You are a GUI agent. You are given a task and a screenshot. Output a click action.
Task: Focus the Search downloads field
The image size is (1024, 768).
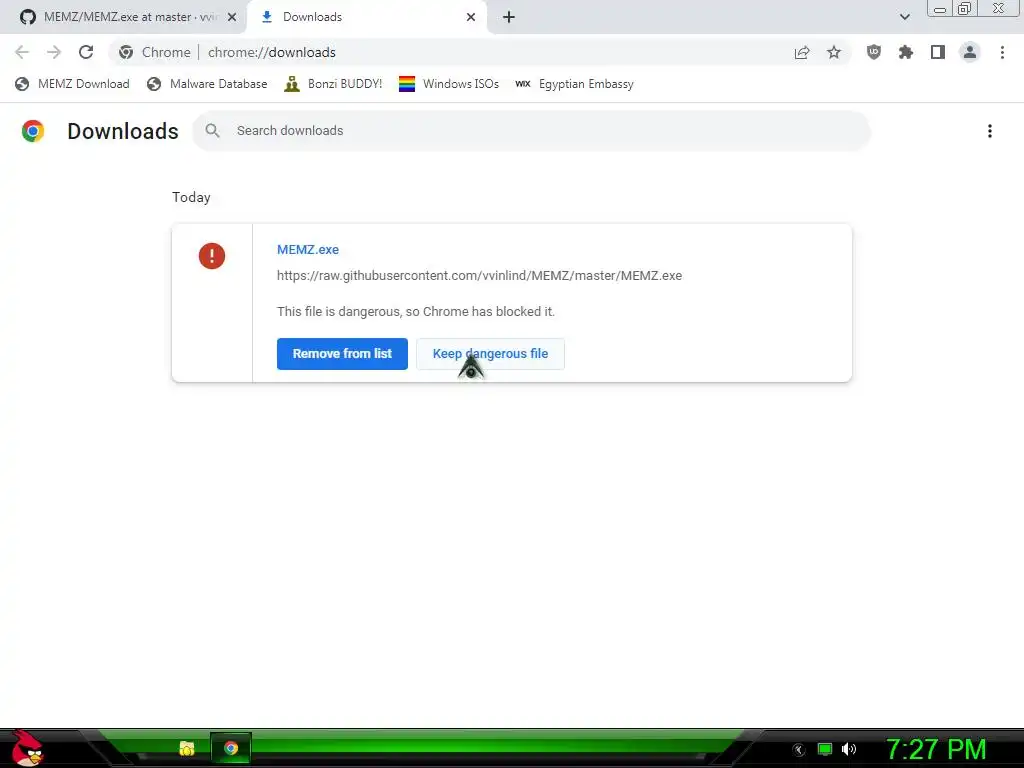(532, 131)
